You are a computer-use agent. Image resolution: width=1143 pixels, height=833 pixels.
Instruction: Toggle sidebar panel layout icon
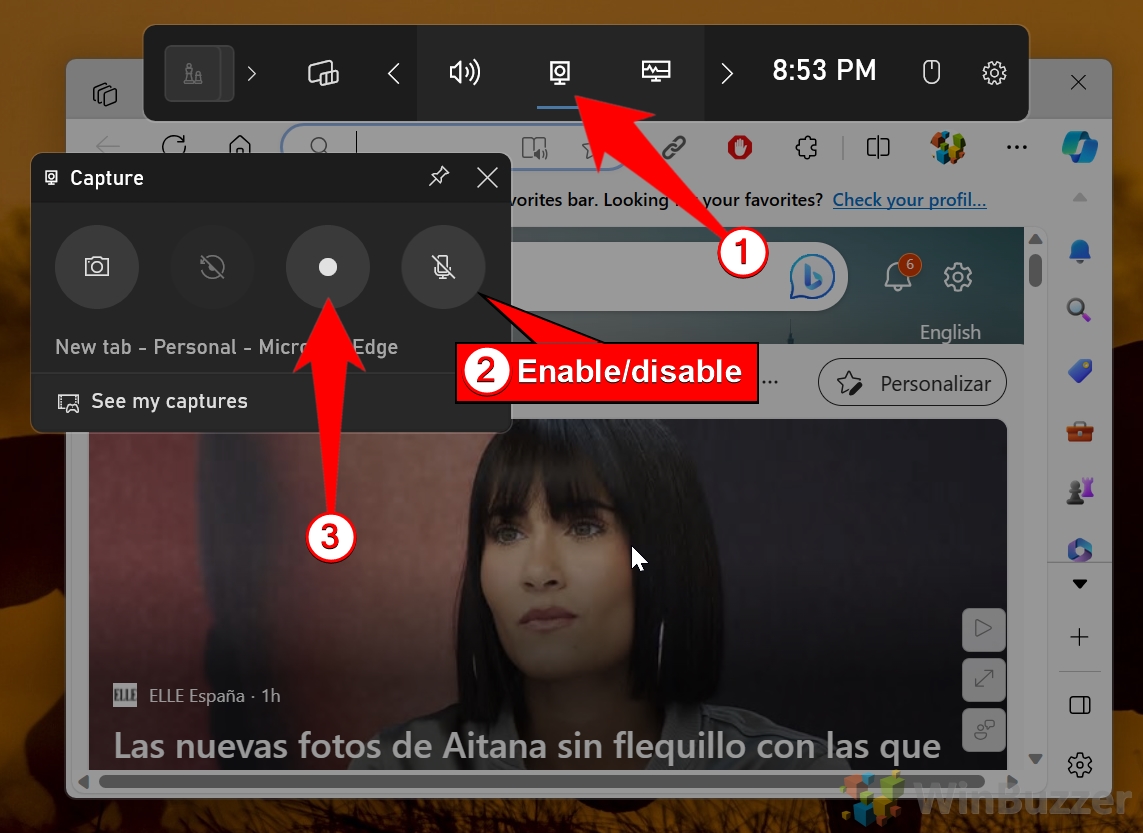tap(1080, 705)
